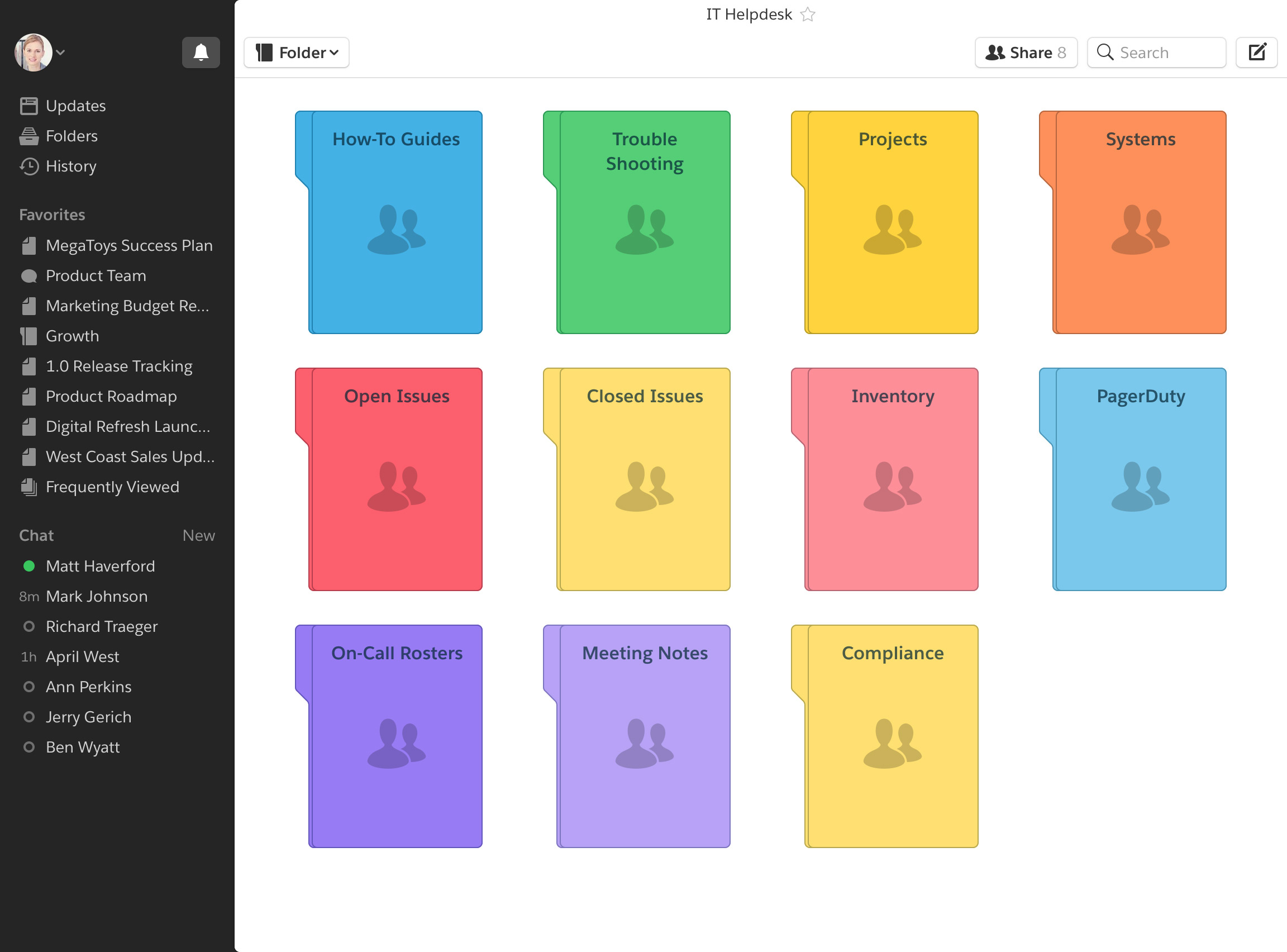
Task: Click the compose new document icon
Action: click(1256, 53)
